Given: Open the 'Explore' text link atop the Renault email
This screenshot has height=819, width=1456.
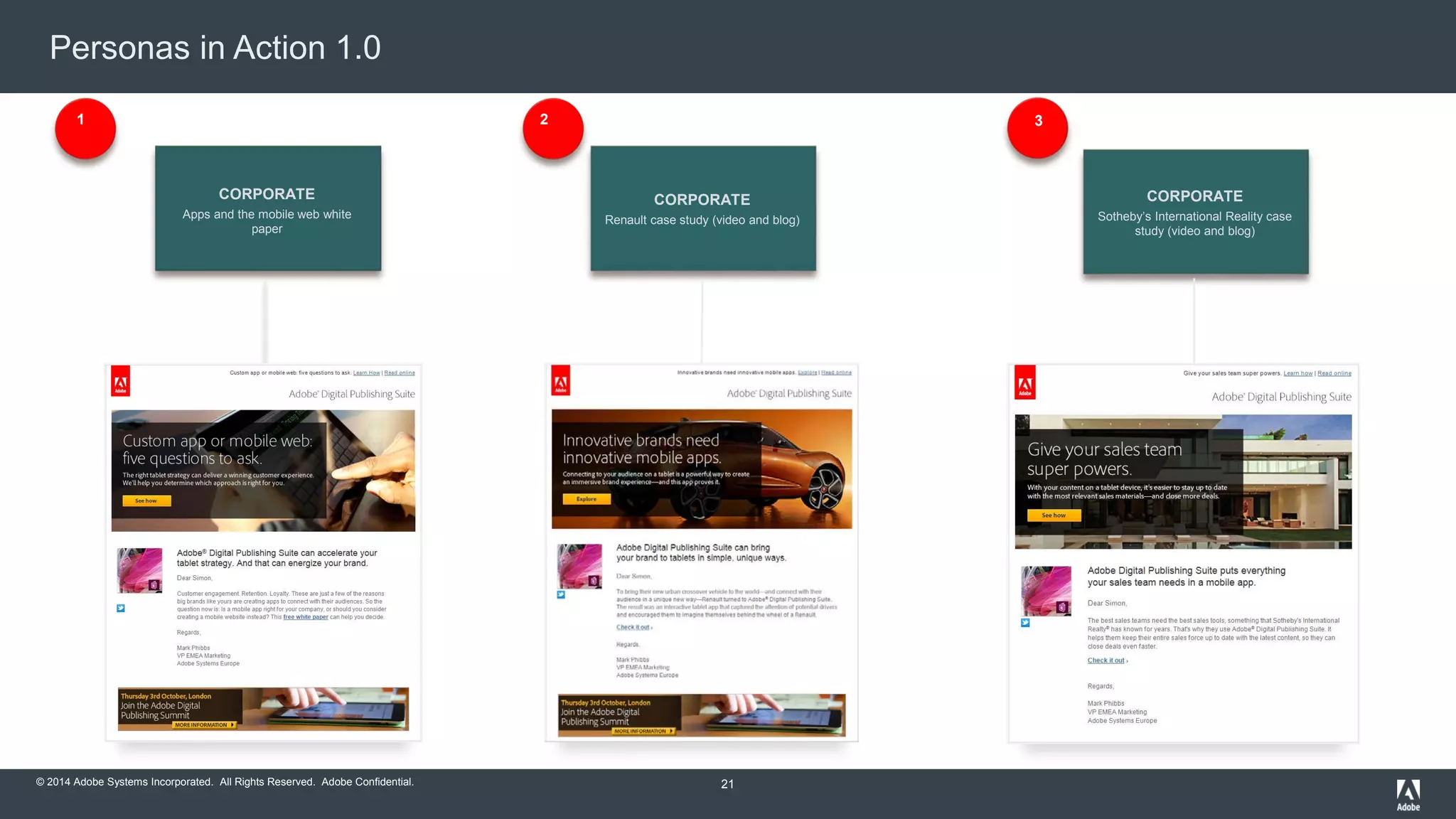Looking at the screenshot, I should [808, 373].
